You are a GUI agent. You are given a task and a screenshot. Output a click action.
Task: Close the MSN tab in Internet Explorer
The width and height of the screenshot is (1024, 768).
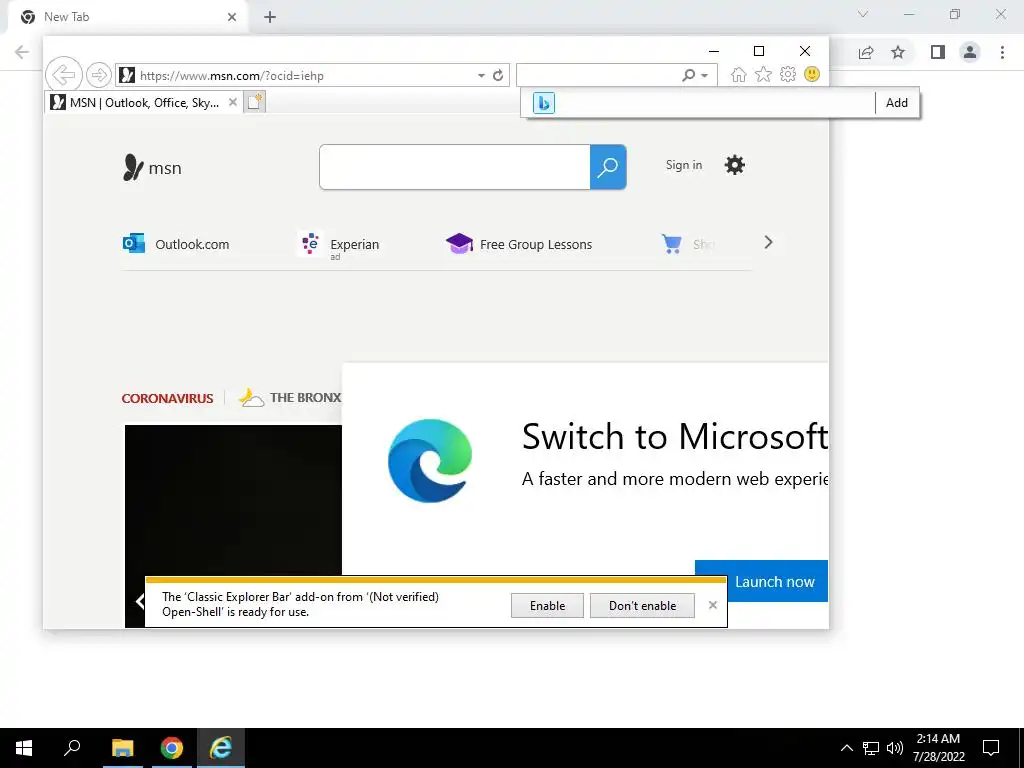coord(232,102)
